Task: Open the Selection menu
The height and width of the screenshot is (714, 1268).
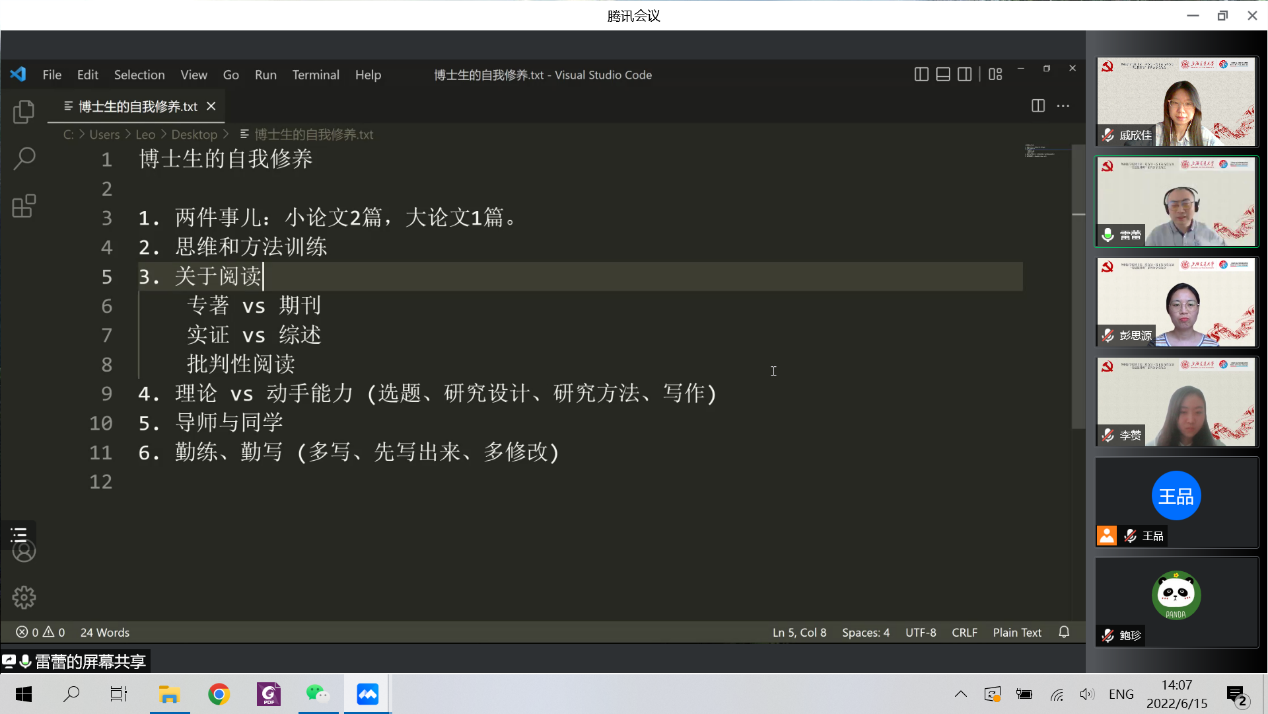Action: (x=139, y=75)
